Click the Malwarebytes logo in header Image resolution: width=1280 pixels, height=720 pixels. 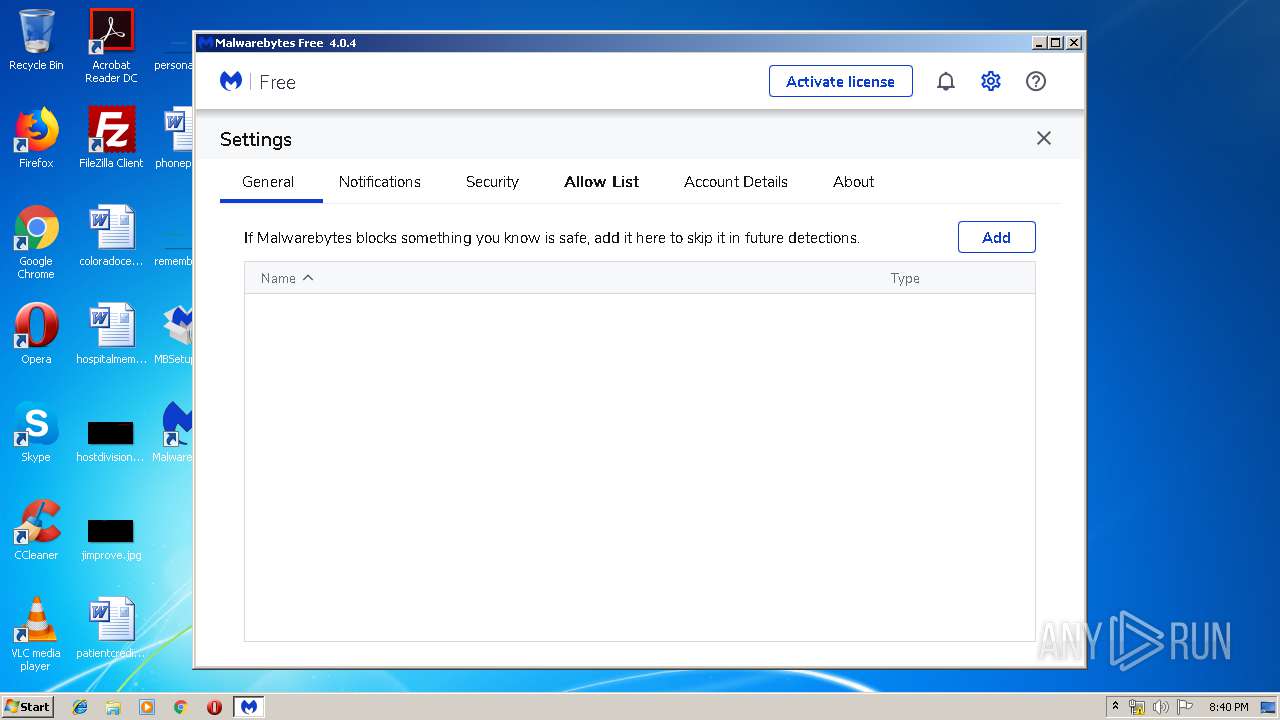click(x=231, y=81)
